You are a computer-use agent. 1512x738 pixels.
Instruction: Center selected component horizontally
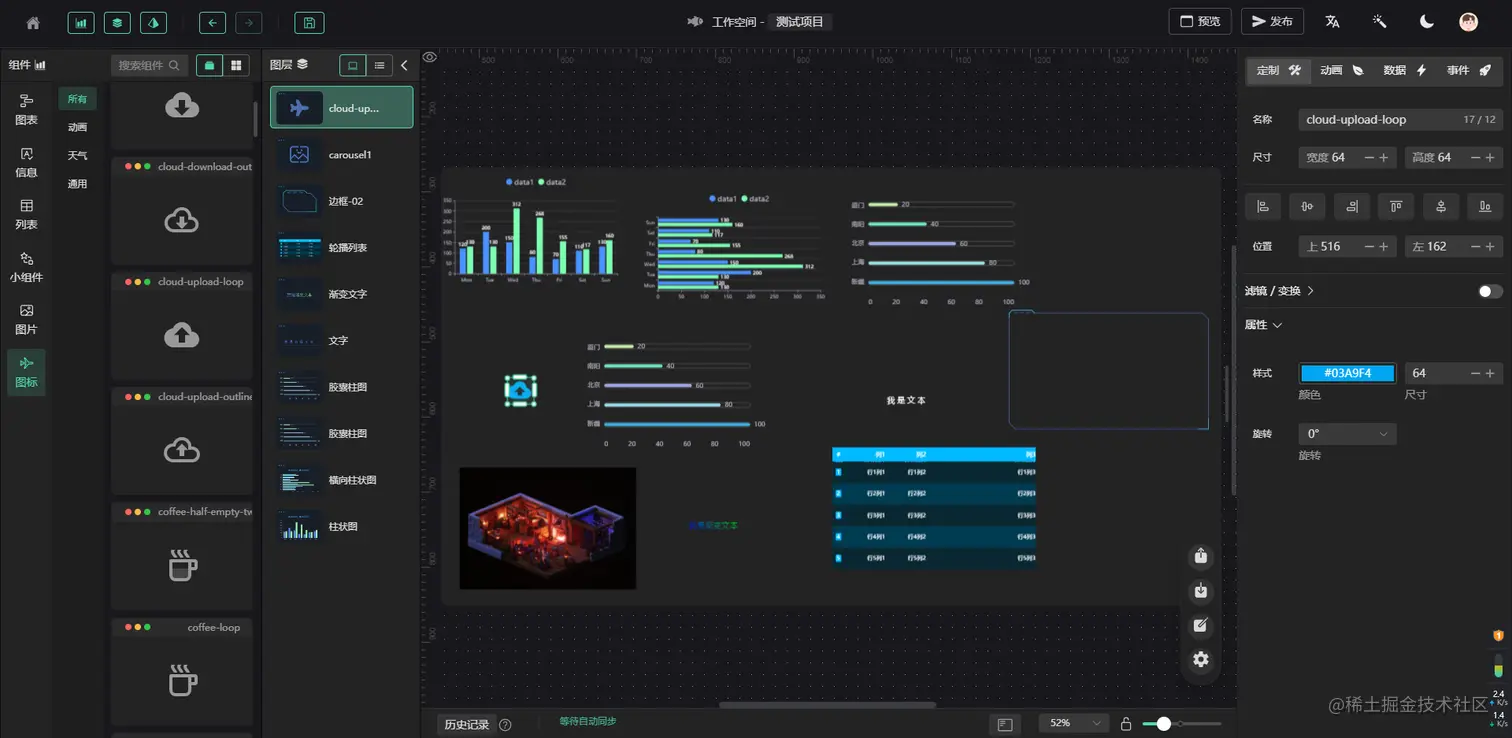[x=1307, y=207]
